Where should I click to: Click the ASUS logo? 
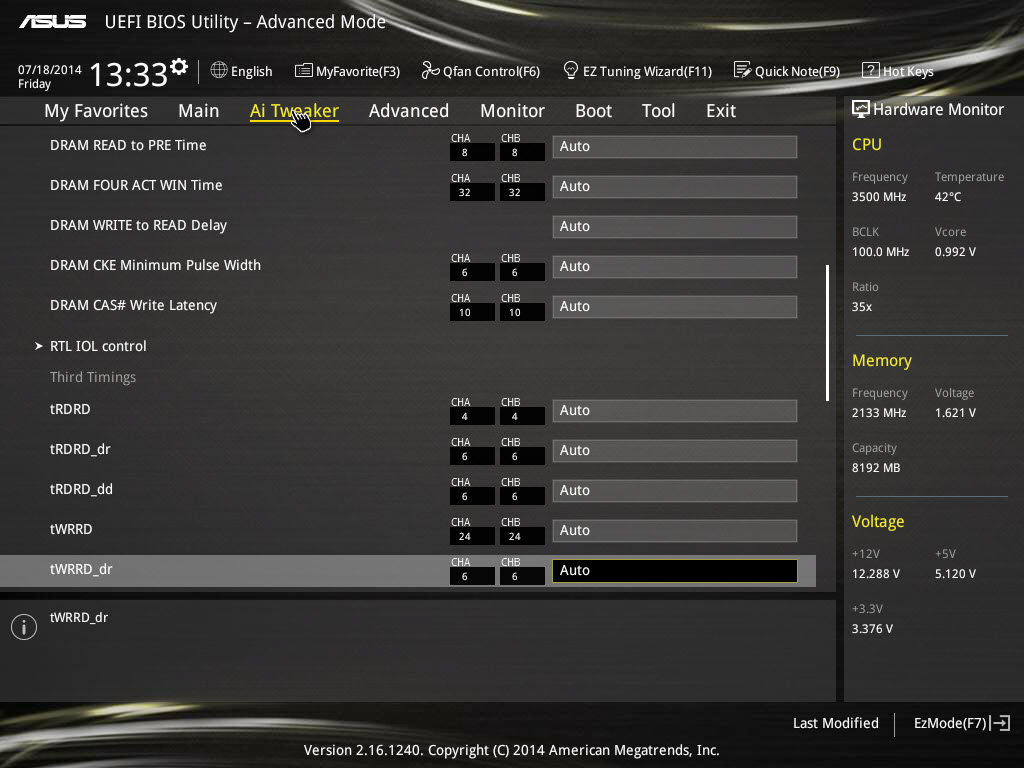click(x=52, y=22)
